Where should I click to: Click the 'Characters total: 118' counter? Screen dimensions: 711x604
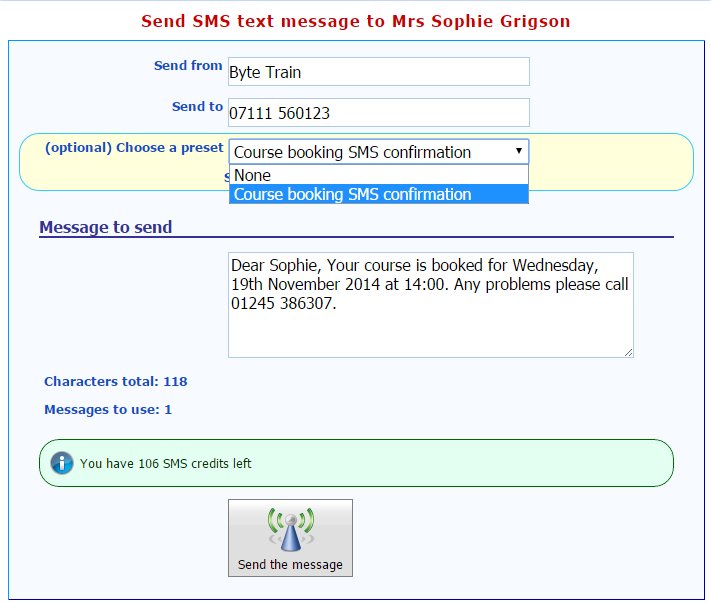pos(116,382)
